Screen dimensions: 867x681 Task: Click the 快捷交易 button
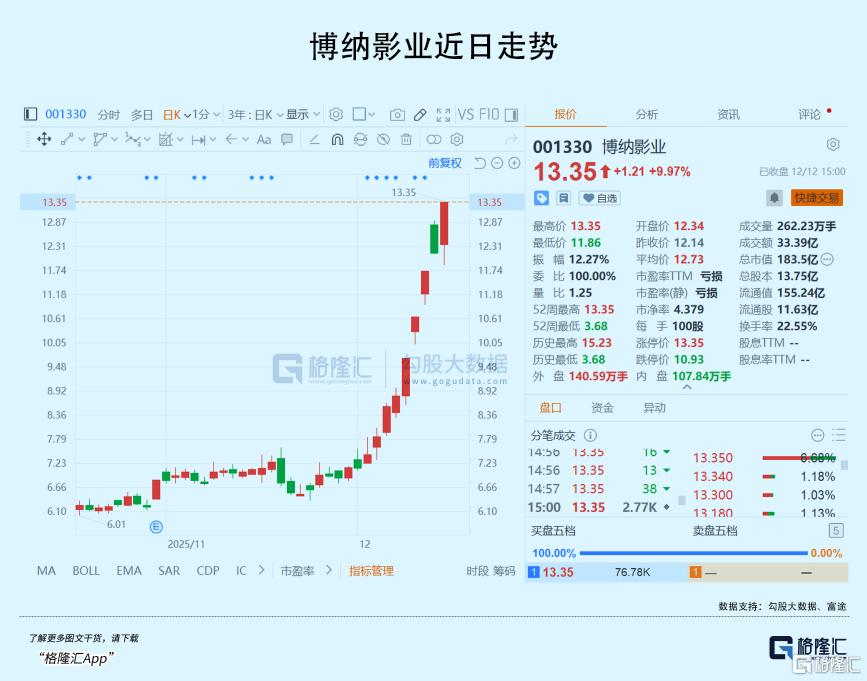click(817, 198)
